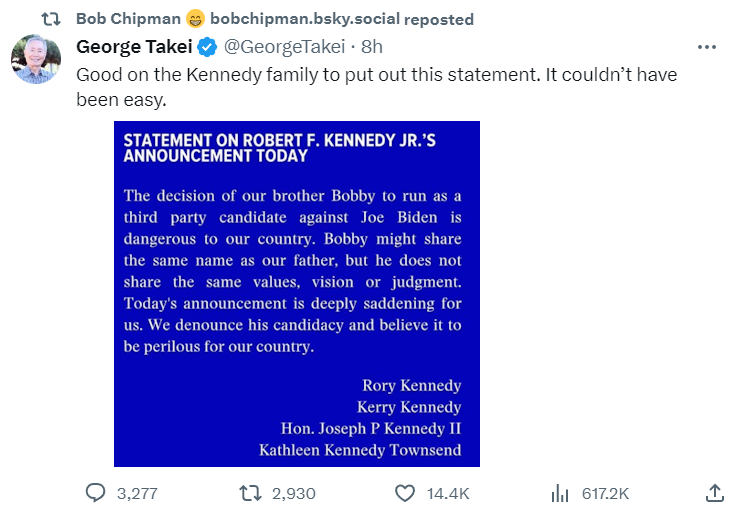
Task: Click the repost indicator icon beside Bob Chipman
Action: click(x=51, y=19)
